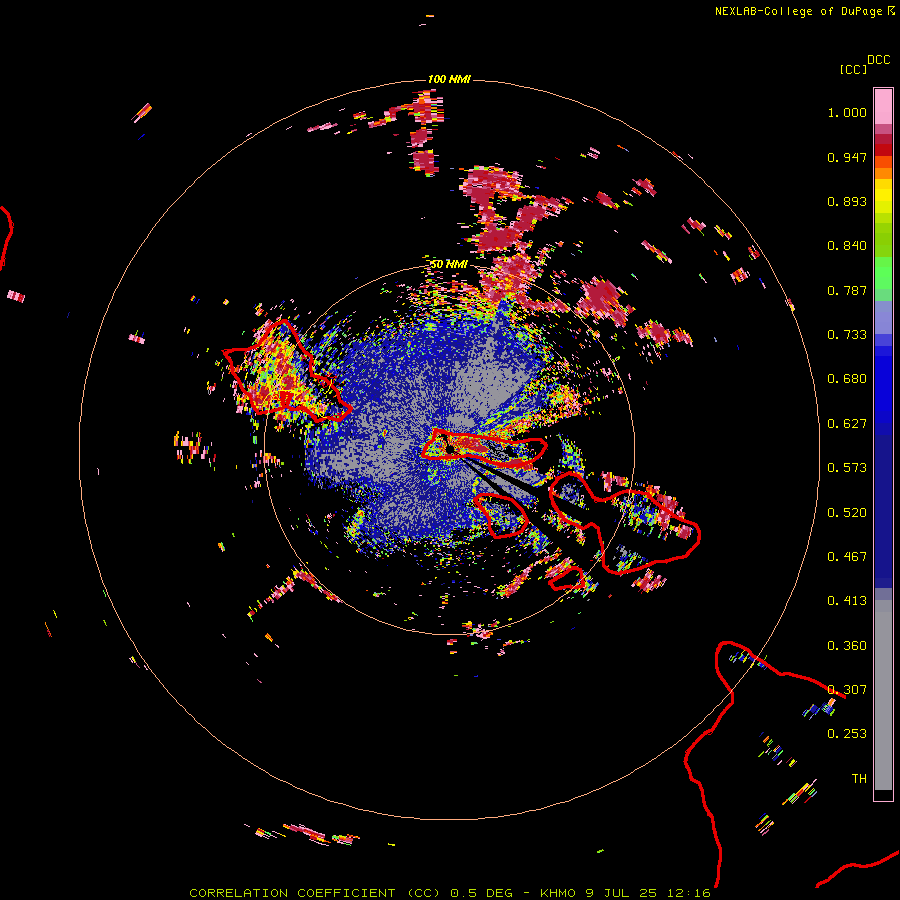Click the DCC label above the color scale
The width and height of the screenshot is (900, 900).
click(x=879, y=60)
